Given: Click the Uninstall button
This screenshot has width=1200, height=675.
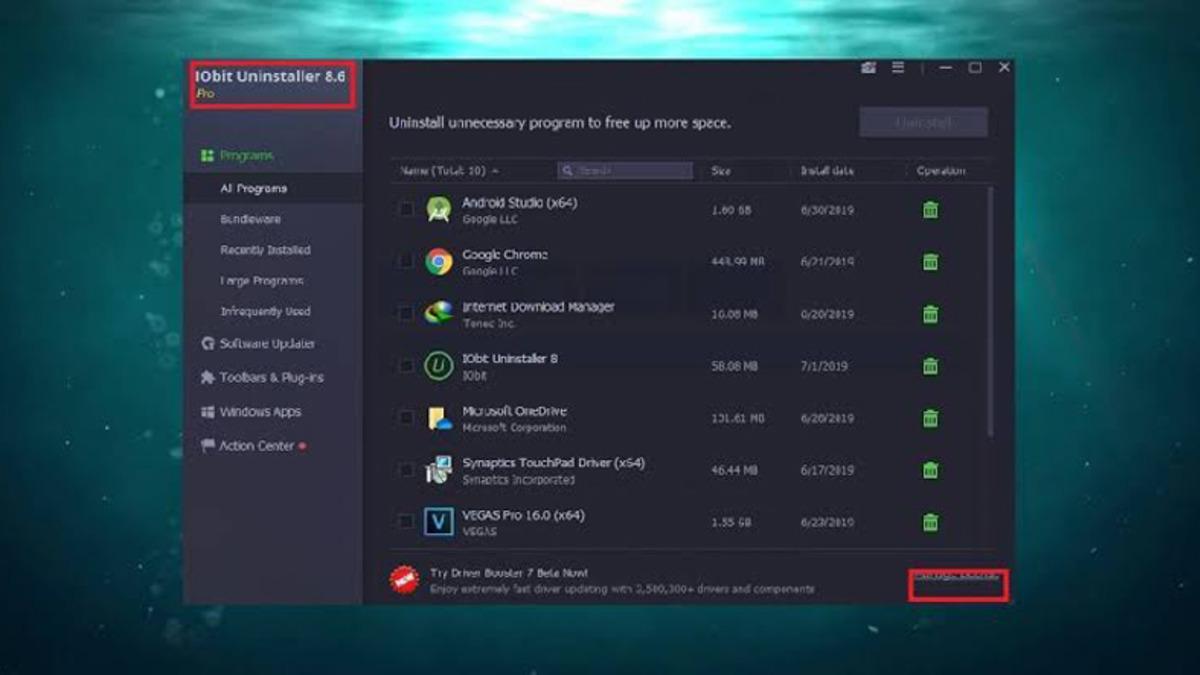Looking at the screenshot, I should coord(921,120).
